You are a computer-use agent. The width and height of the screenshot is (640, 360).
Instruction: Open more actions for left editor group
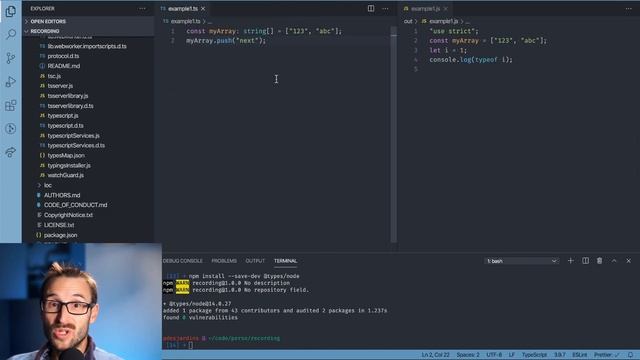click(x=385, y=9)
